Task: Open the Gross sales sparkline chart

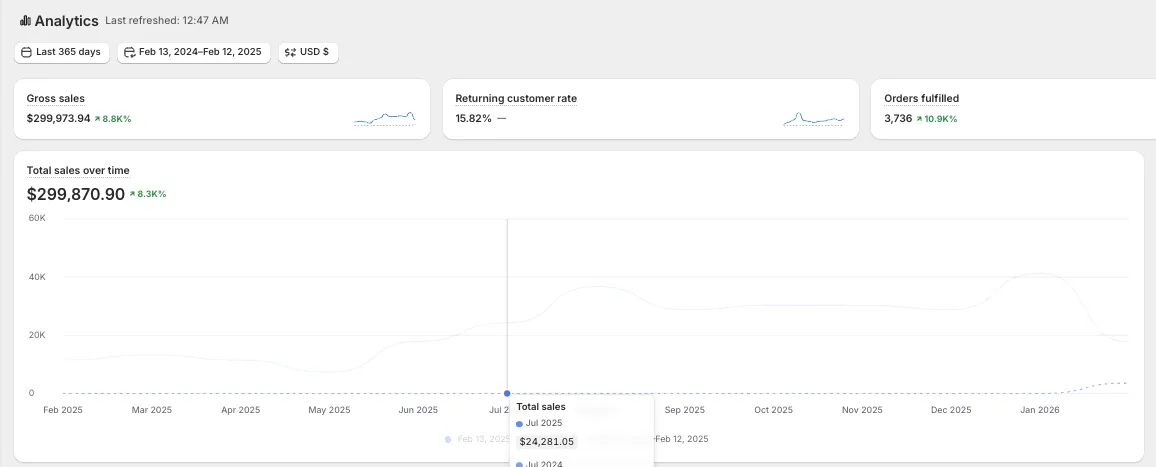Action: click(384, 119)
